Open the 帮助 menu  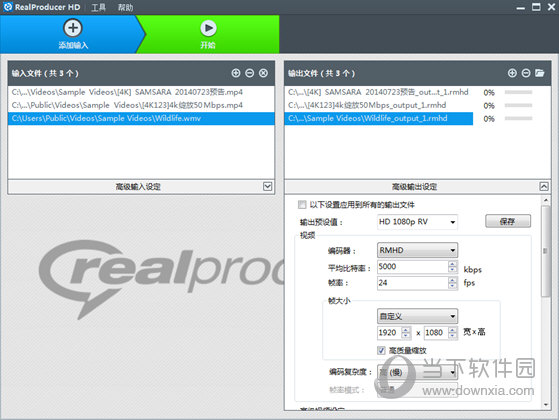coord(125,7)
